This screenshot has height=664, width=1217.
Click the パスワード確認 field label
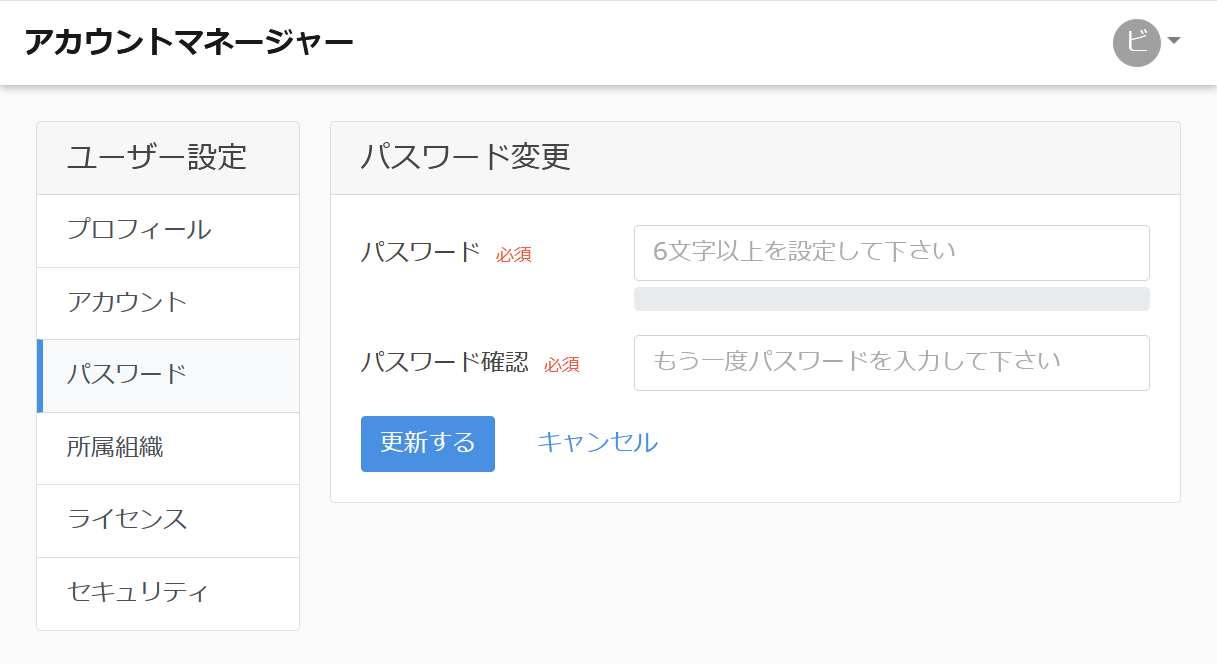point(444,362)
